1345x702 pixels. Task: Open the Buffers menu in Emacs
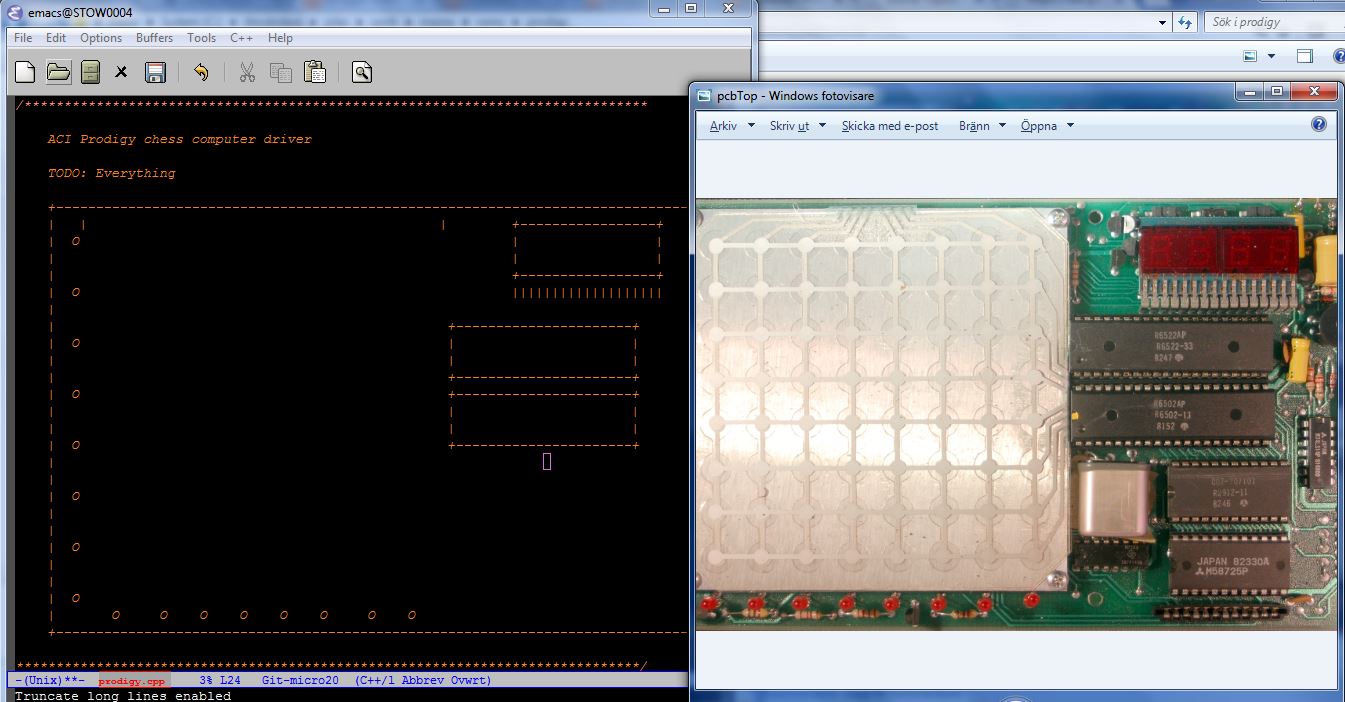tap(154, 38)
